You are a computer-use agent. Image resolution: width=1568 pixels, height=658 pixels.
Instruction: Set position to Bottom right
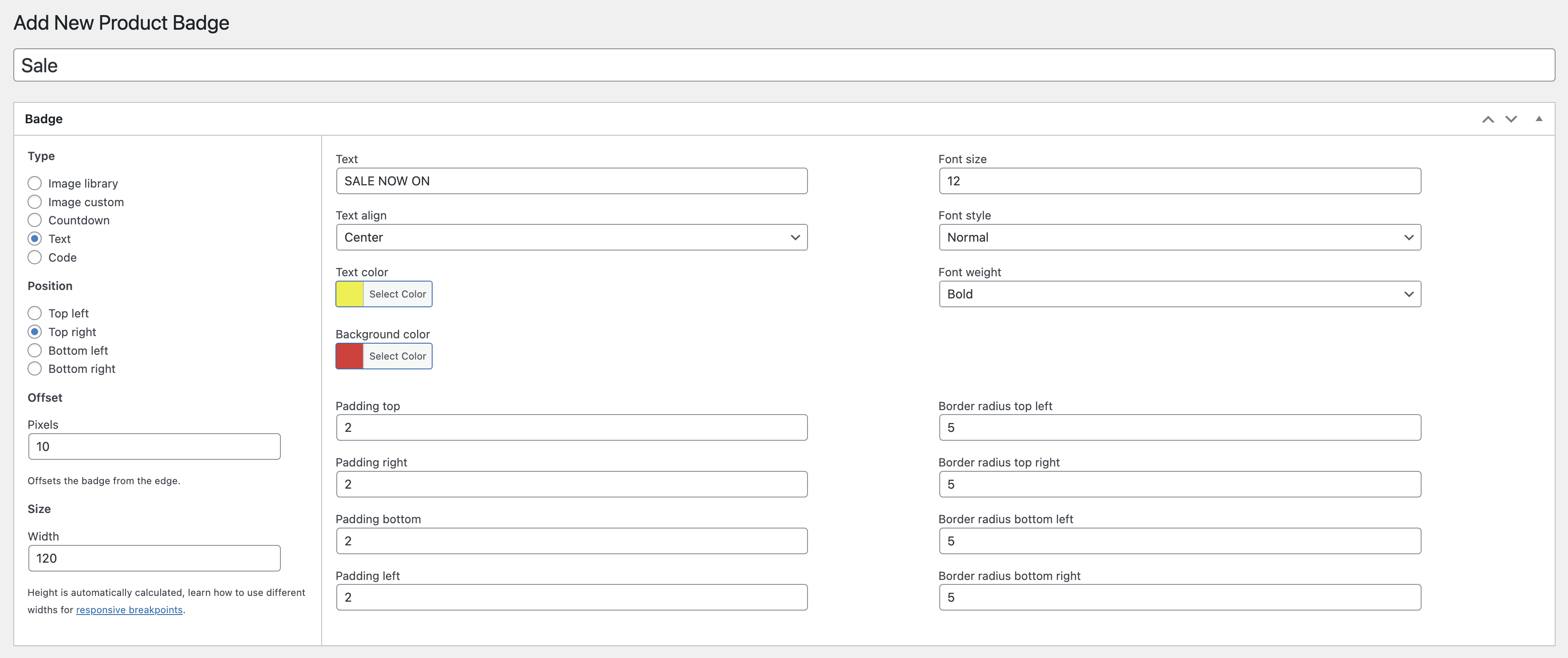click(35, 368)
